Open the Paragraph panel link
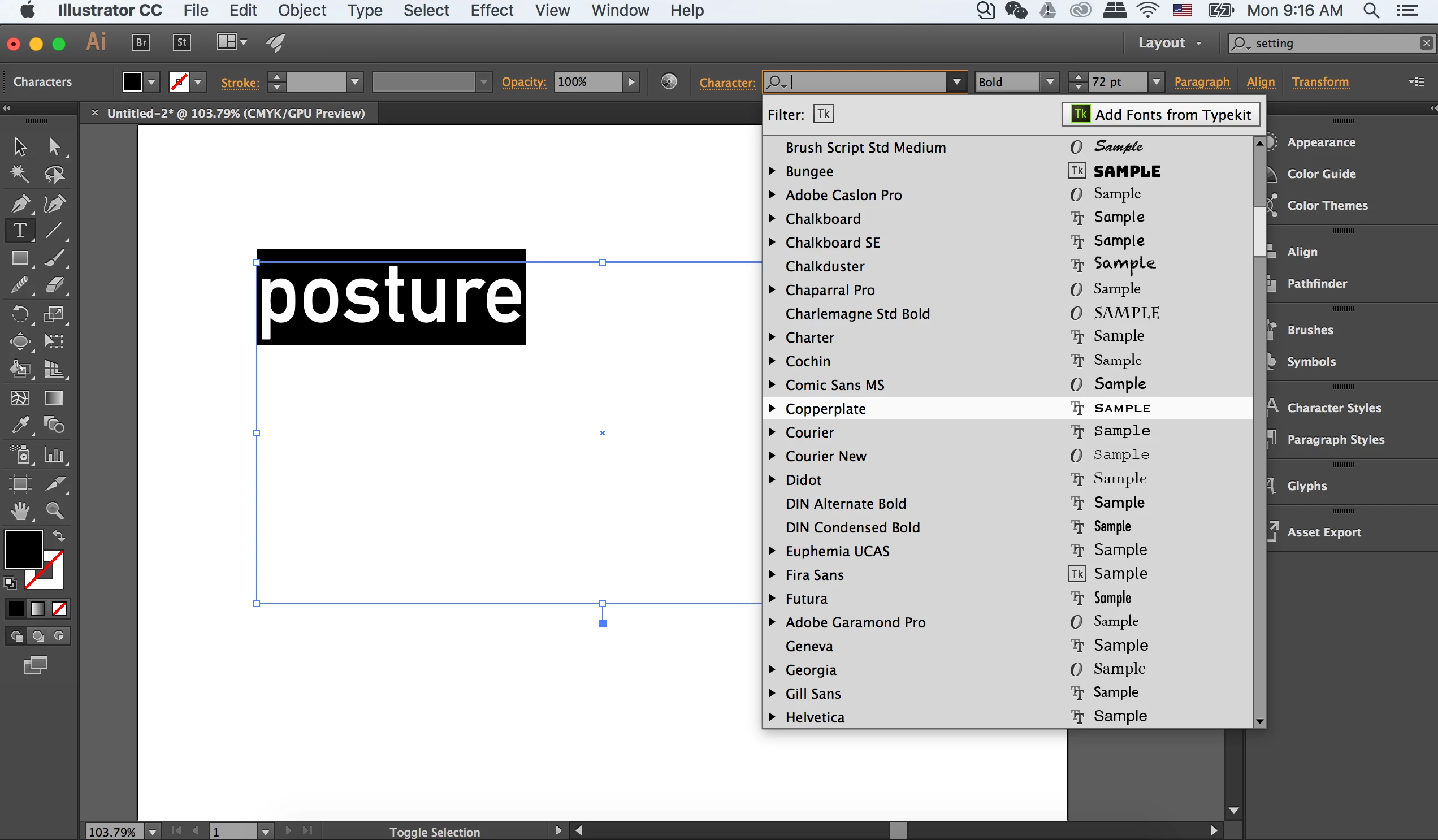Screen dimensions: 1438x840 [x=1201, y=81]
